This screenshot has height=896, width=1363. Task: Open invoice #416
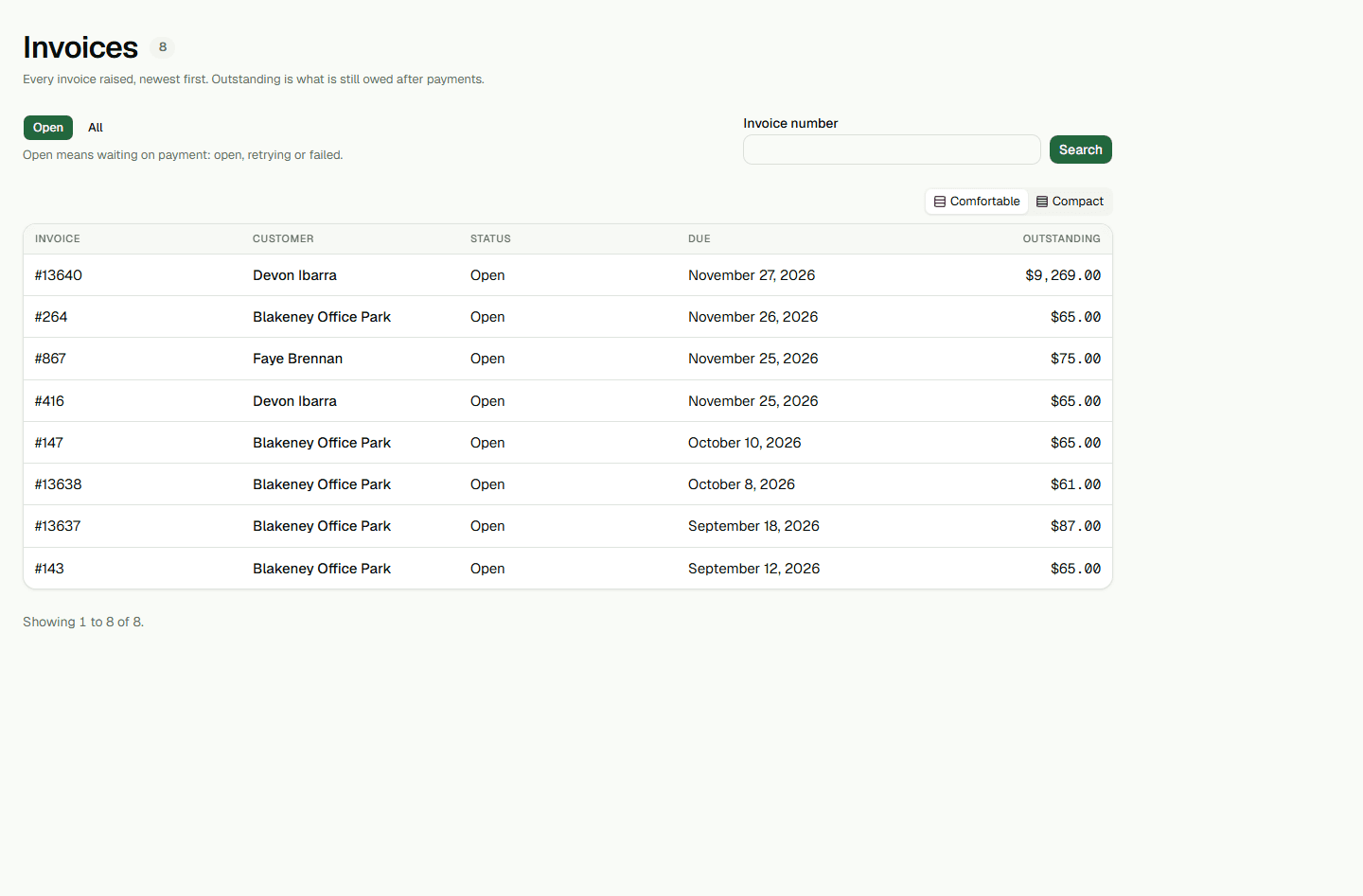click(x=49, y=401)
